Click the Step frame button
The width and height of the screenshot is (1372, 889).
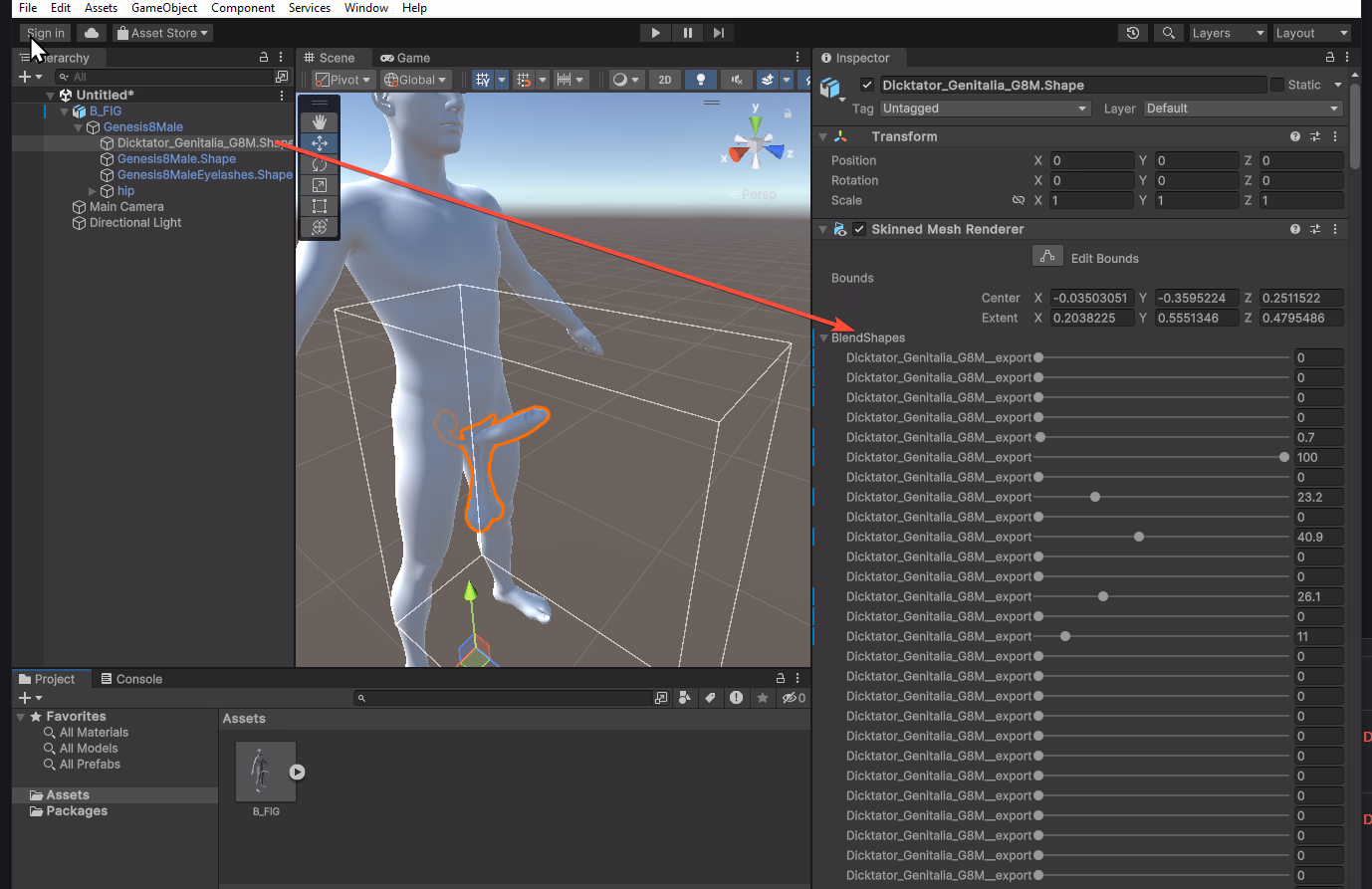(719, 33)
